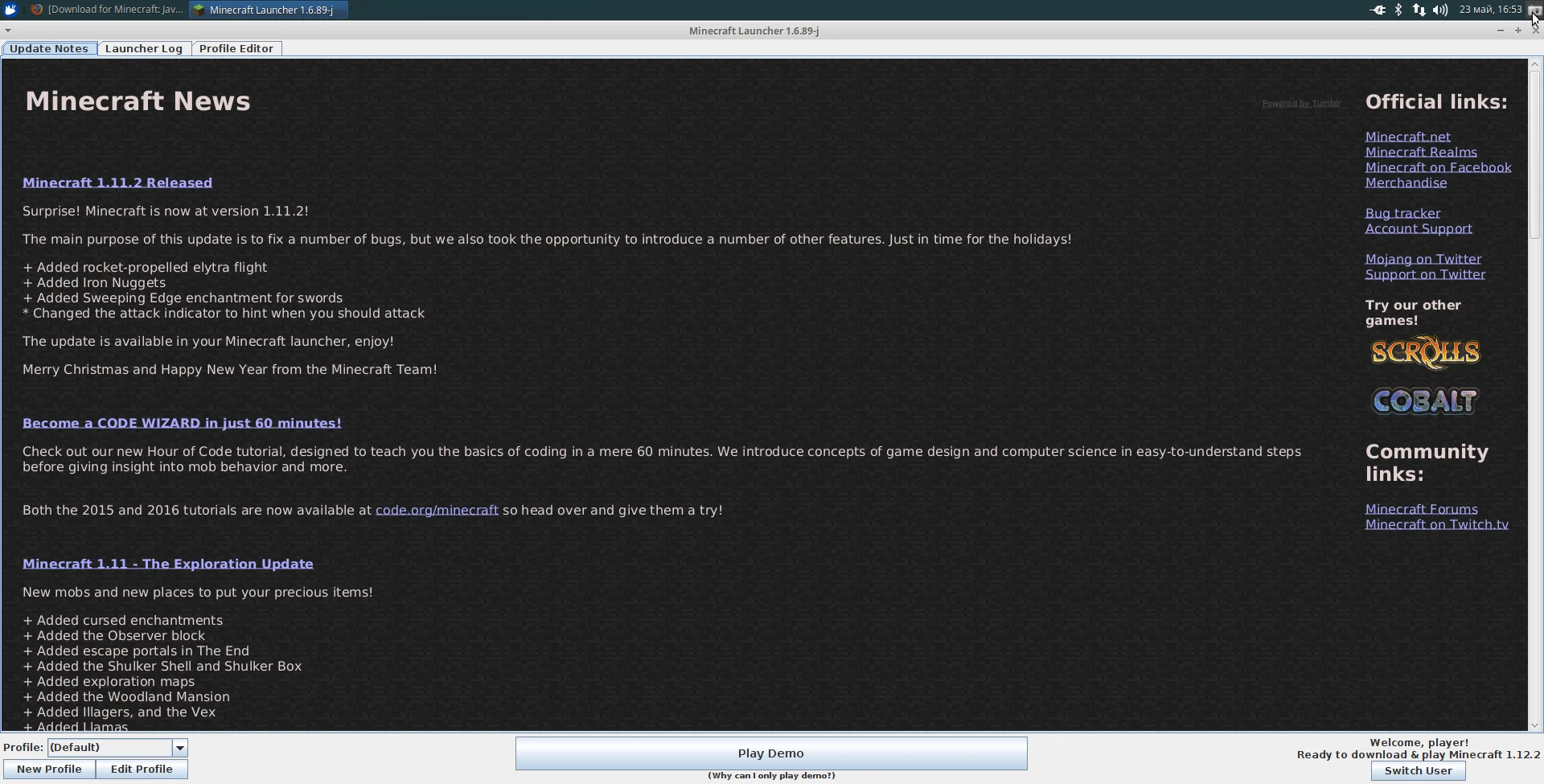The height and width of the screenshot is (784, 1544).
Task: Click 'Ready to download & play Minecraft 1.12.2' text
Action: tap(1419, 755)
